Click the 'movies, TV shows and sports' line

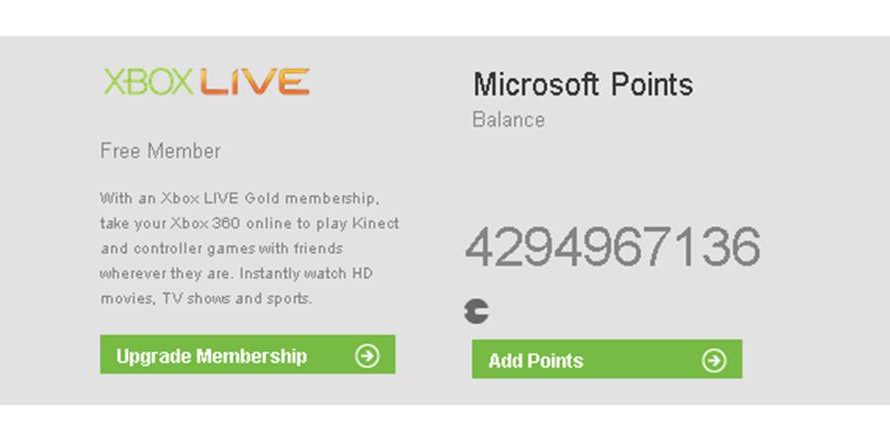click(206, 298)
